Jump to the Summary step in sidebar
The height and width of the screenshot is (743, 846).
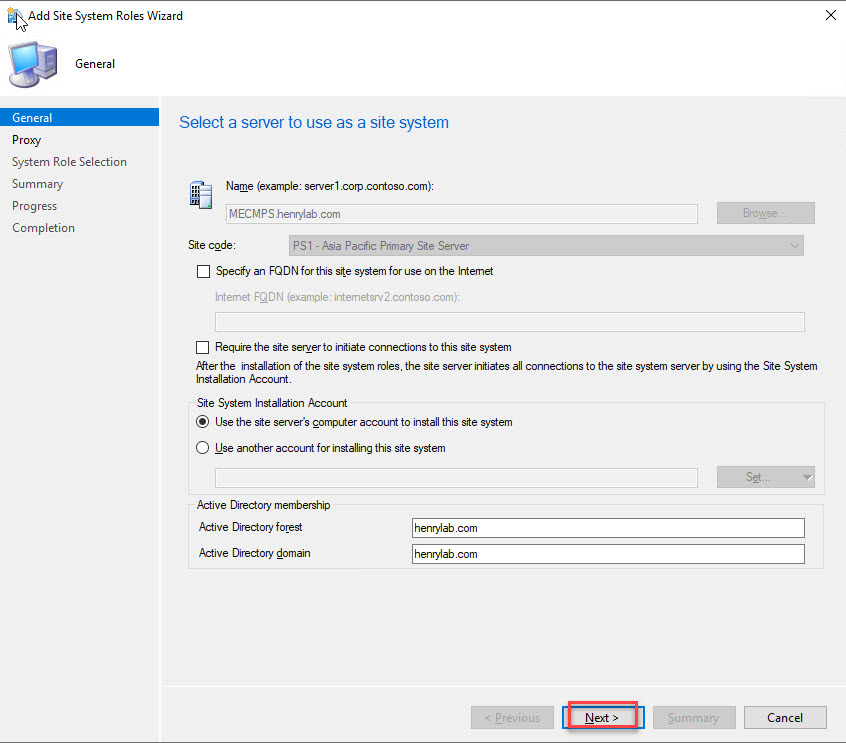[x=37, y=184]
